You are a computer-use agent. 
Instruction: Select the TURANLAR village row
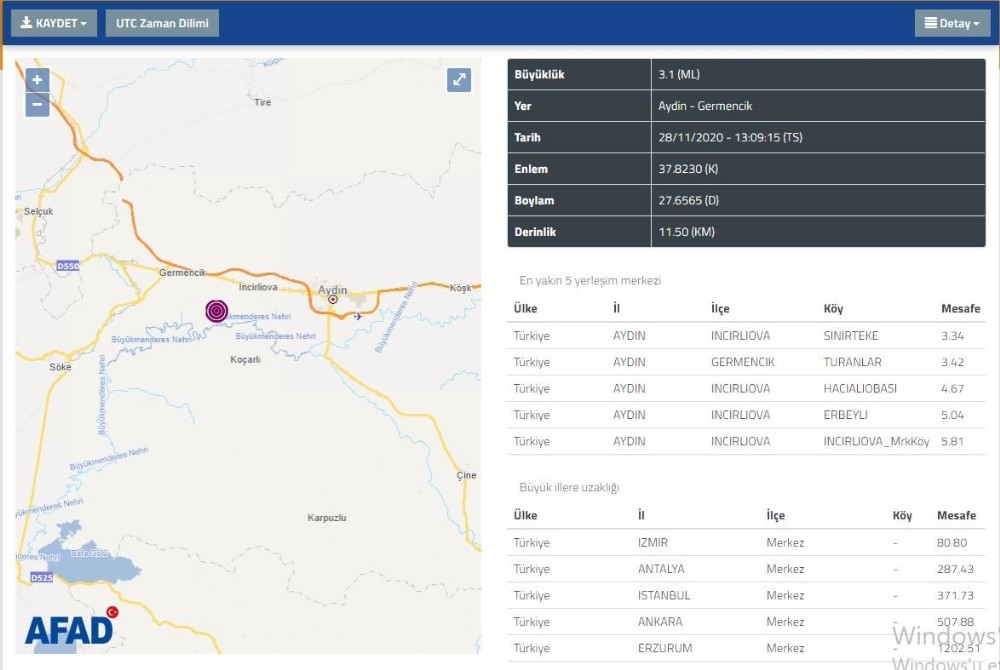(745, 362)
